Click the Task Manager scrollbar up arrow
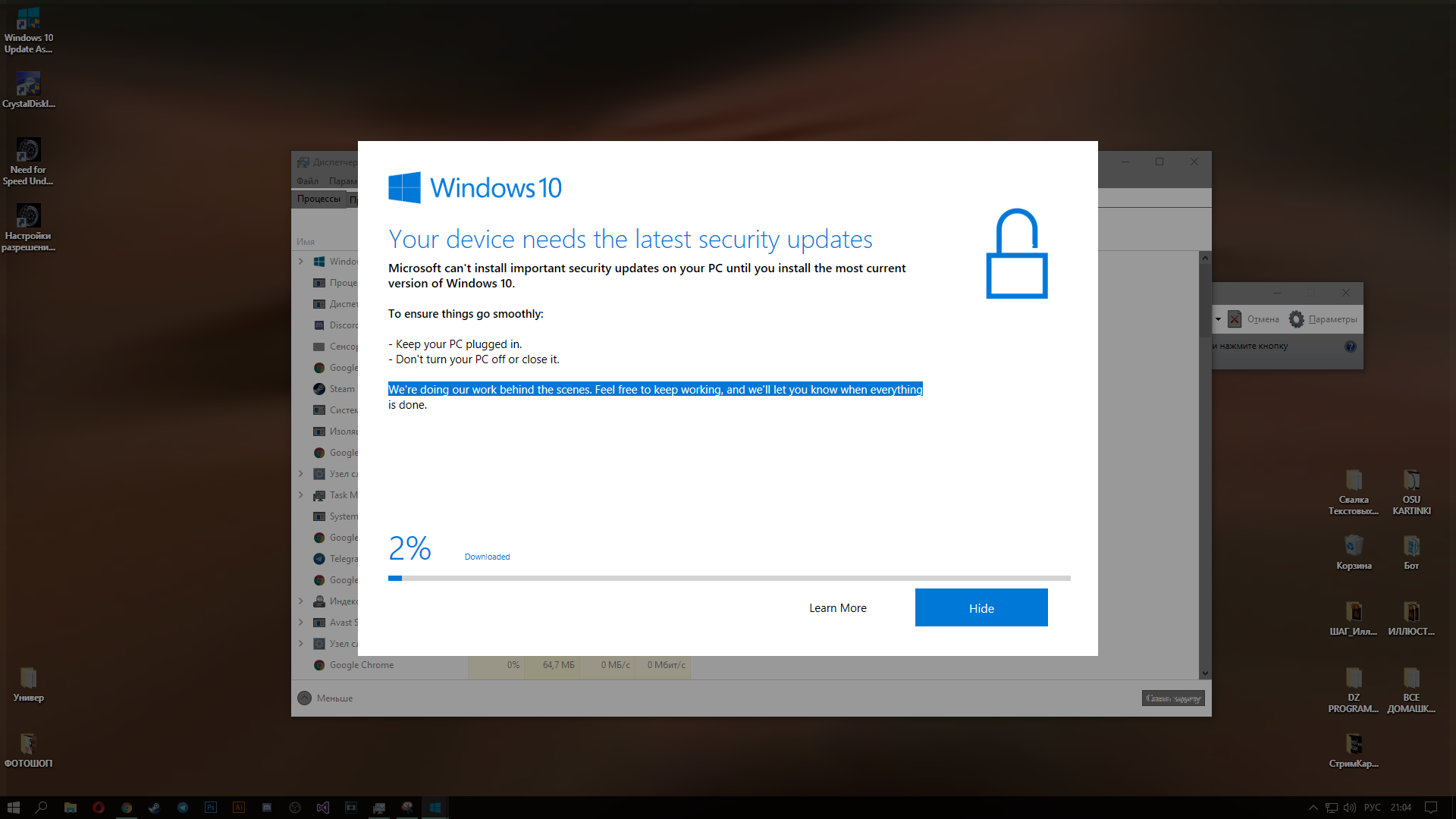The height and width of the screenshot is (819, 1456). click(x=1205, y=258)
